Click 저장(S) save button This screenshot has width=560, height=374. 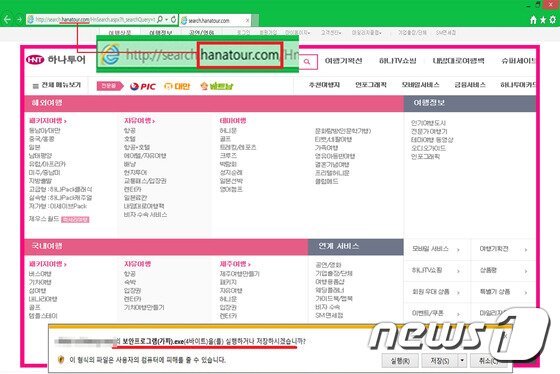pos(440,361)
